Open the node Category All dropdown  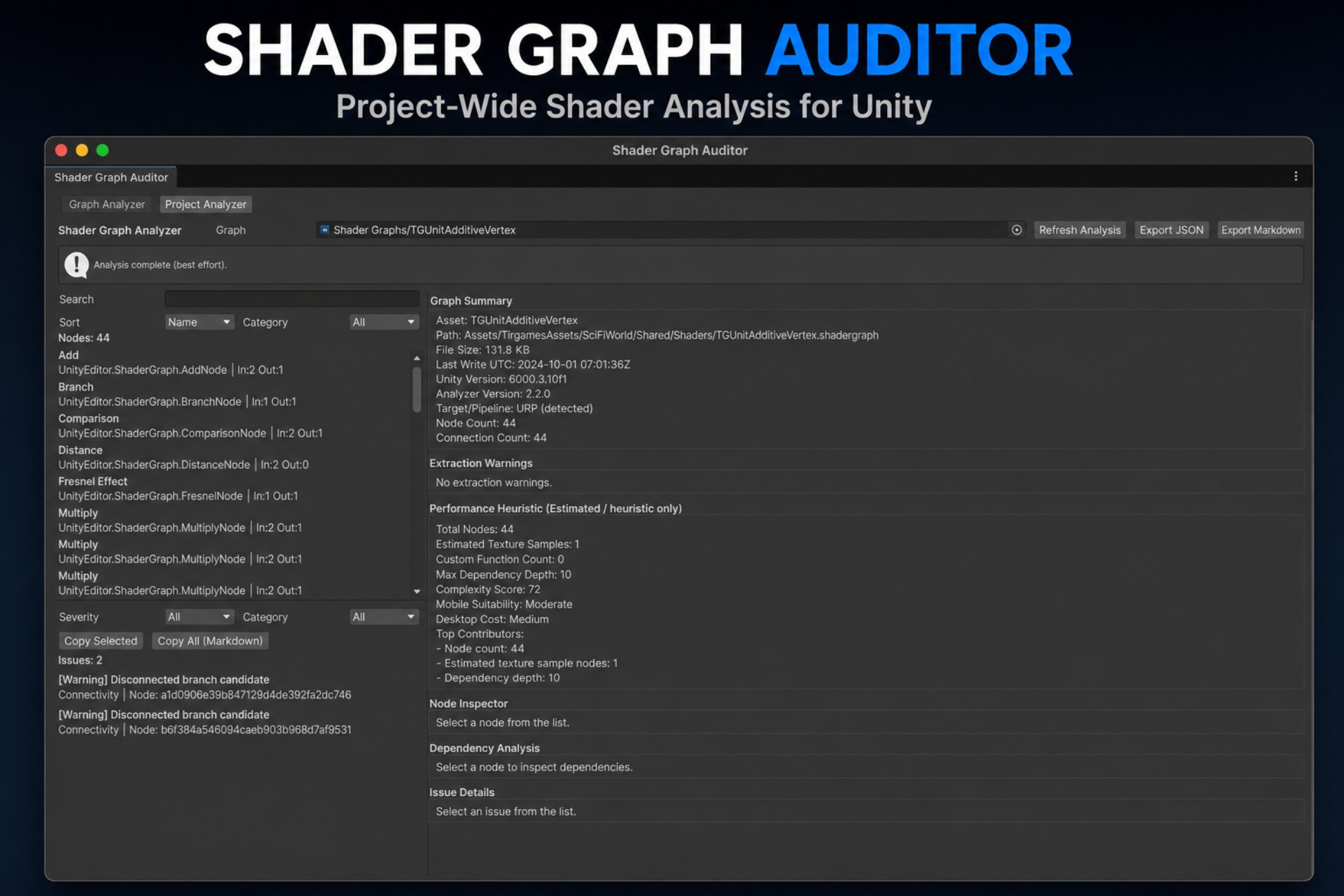384,322
